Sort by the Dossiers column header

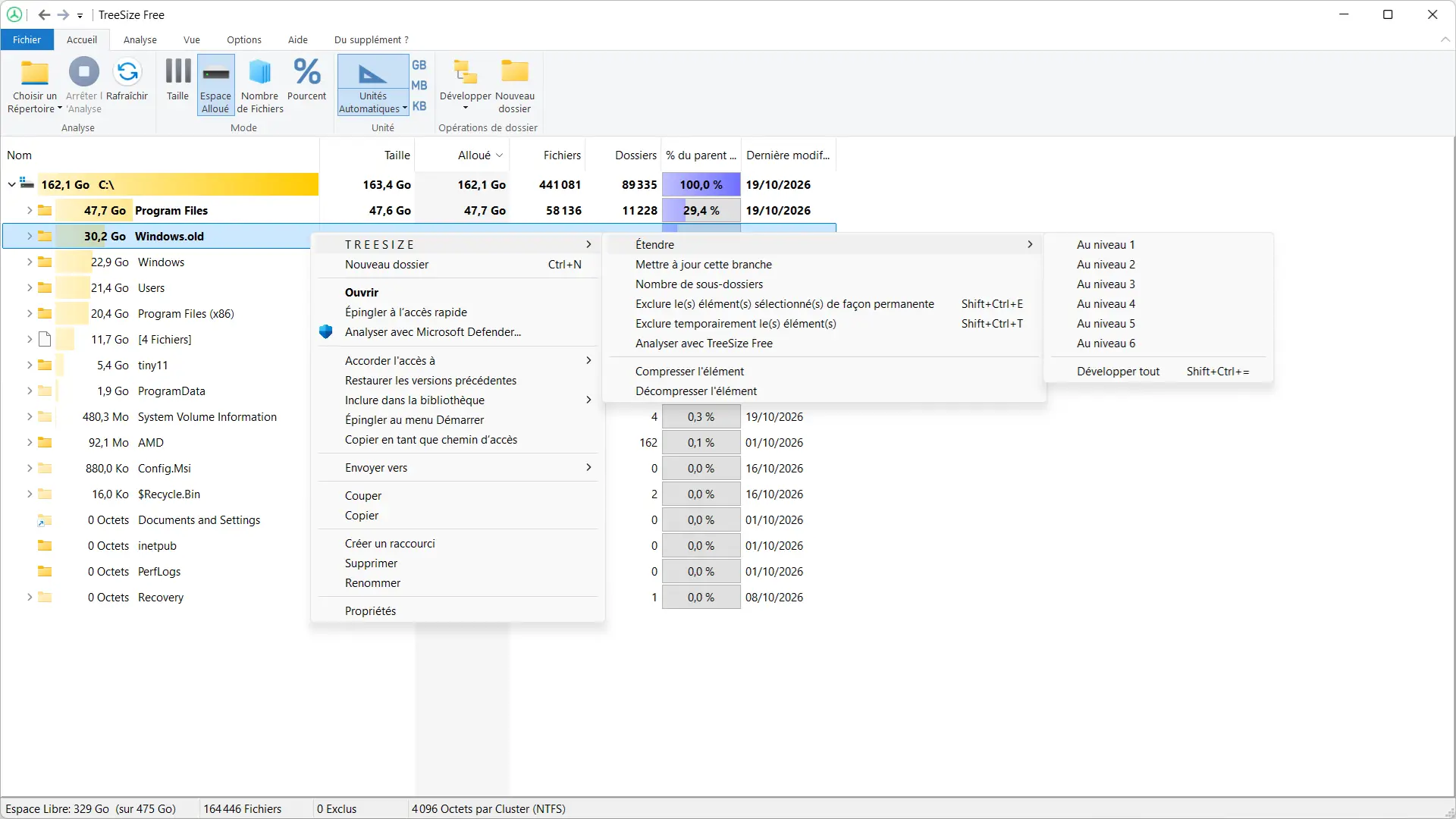[623, 155]
